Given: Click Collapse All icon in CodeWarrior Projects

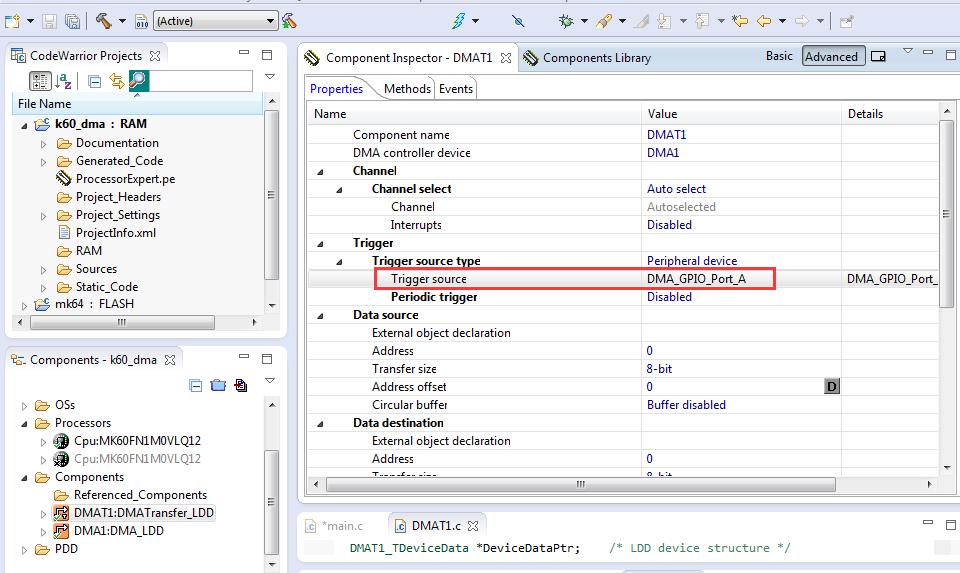Looking at the screenshot, I should coord(94,81).
